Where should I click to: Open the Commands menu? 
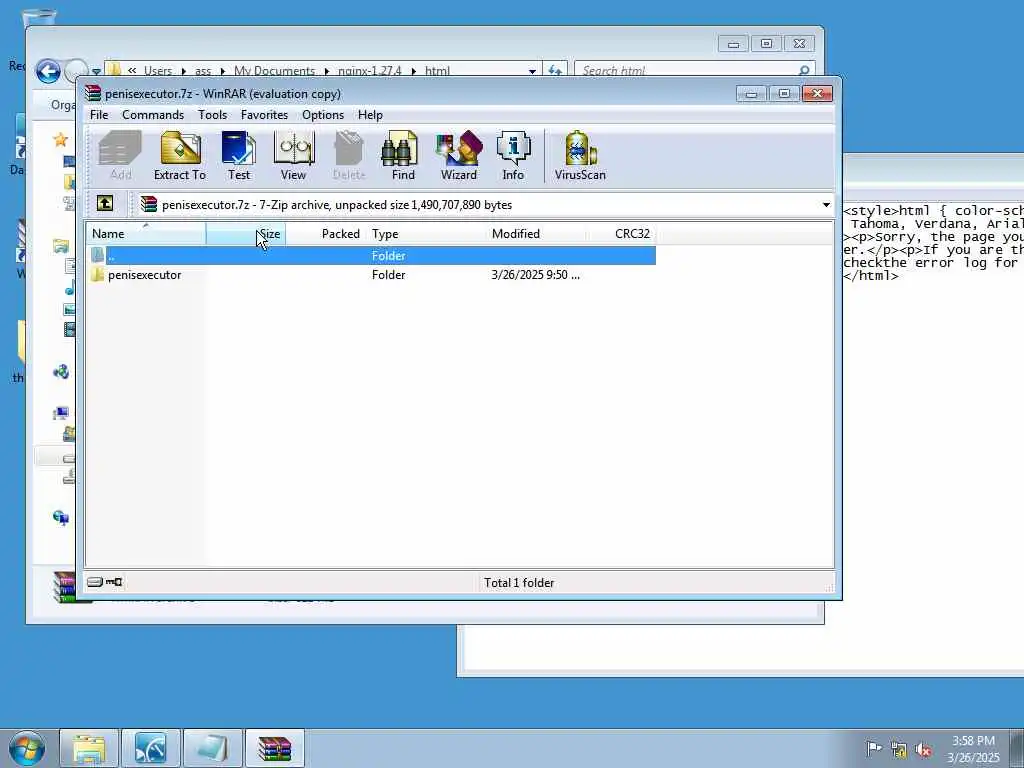pyautogui.click(x=153, y=115)
